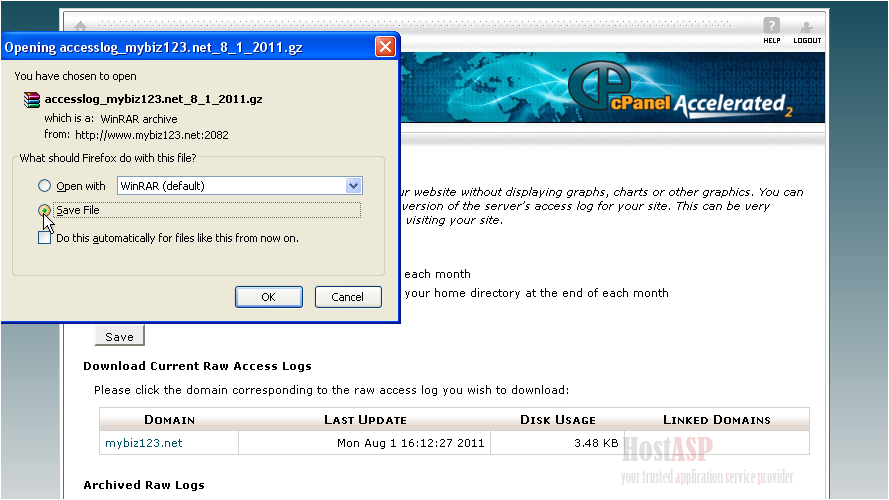Screen dimensions: 889x500
Task: Click the Disk Usage column header
Action: coord(557,420)
